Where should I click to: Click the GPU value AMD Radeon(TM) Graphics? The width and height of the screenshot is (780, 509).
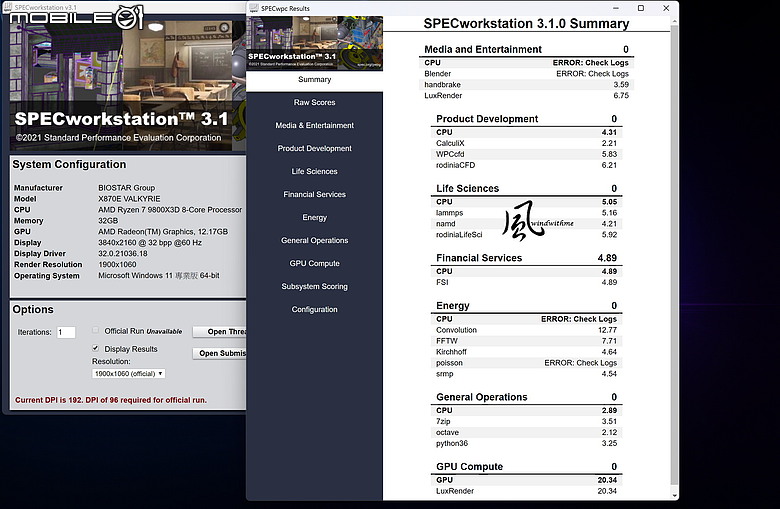point(163,232)
